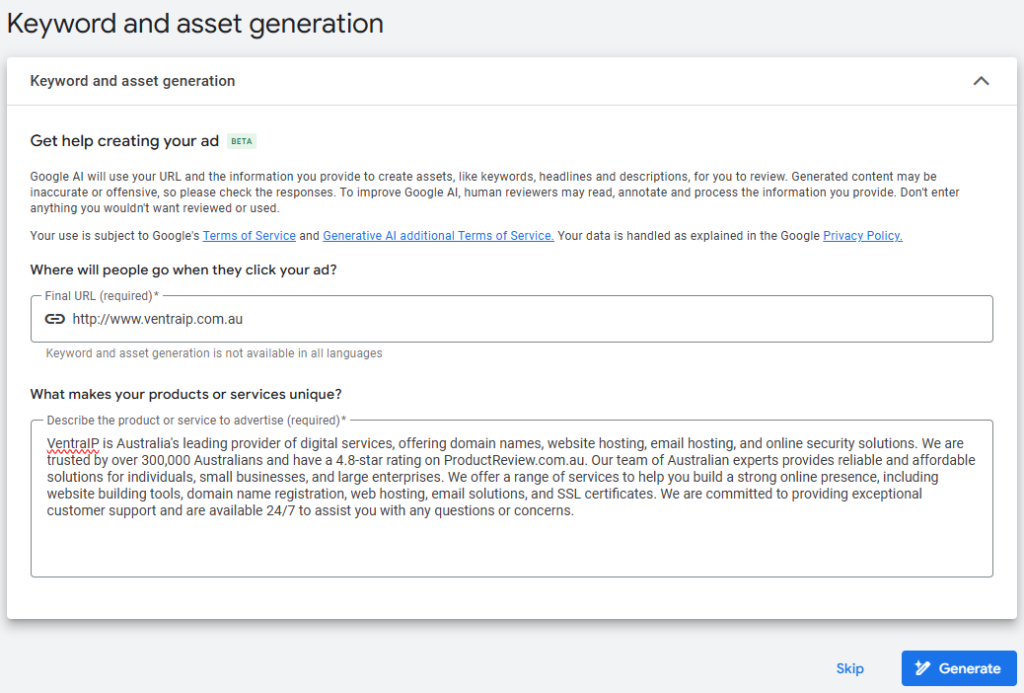This screenshot has width=1024, height=693.
Task: Click the magic wand icon on the Generate button
Action: click(x=922, y=668)
